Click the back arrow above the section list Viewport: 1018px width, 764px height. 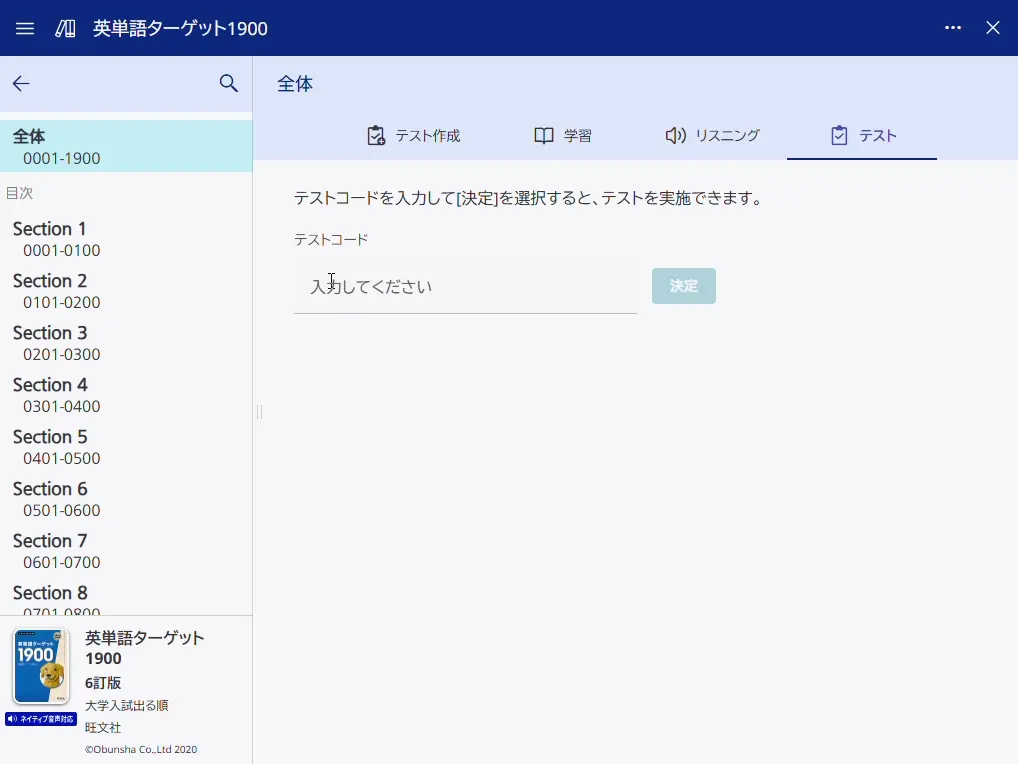click(x=20, y=84)
